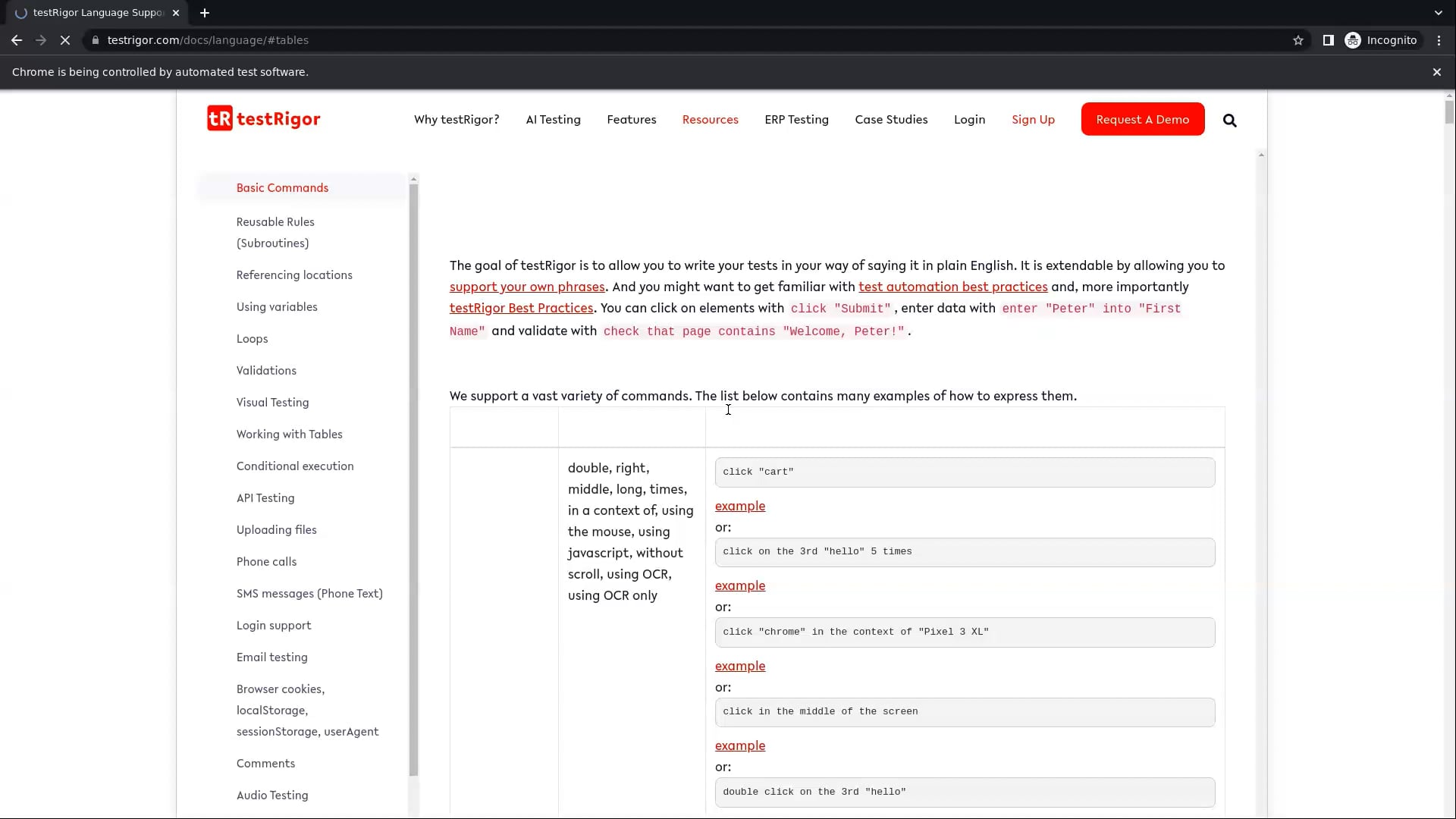The width and height of the screenshot is (1456, 819).
Task: Open test automation best practices link
Action: pyautogui.click(x=952, y=287)
